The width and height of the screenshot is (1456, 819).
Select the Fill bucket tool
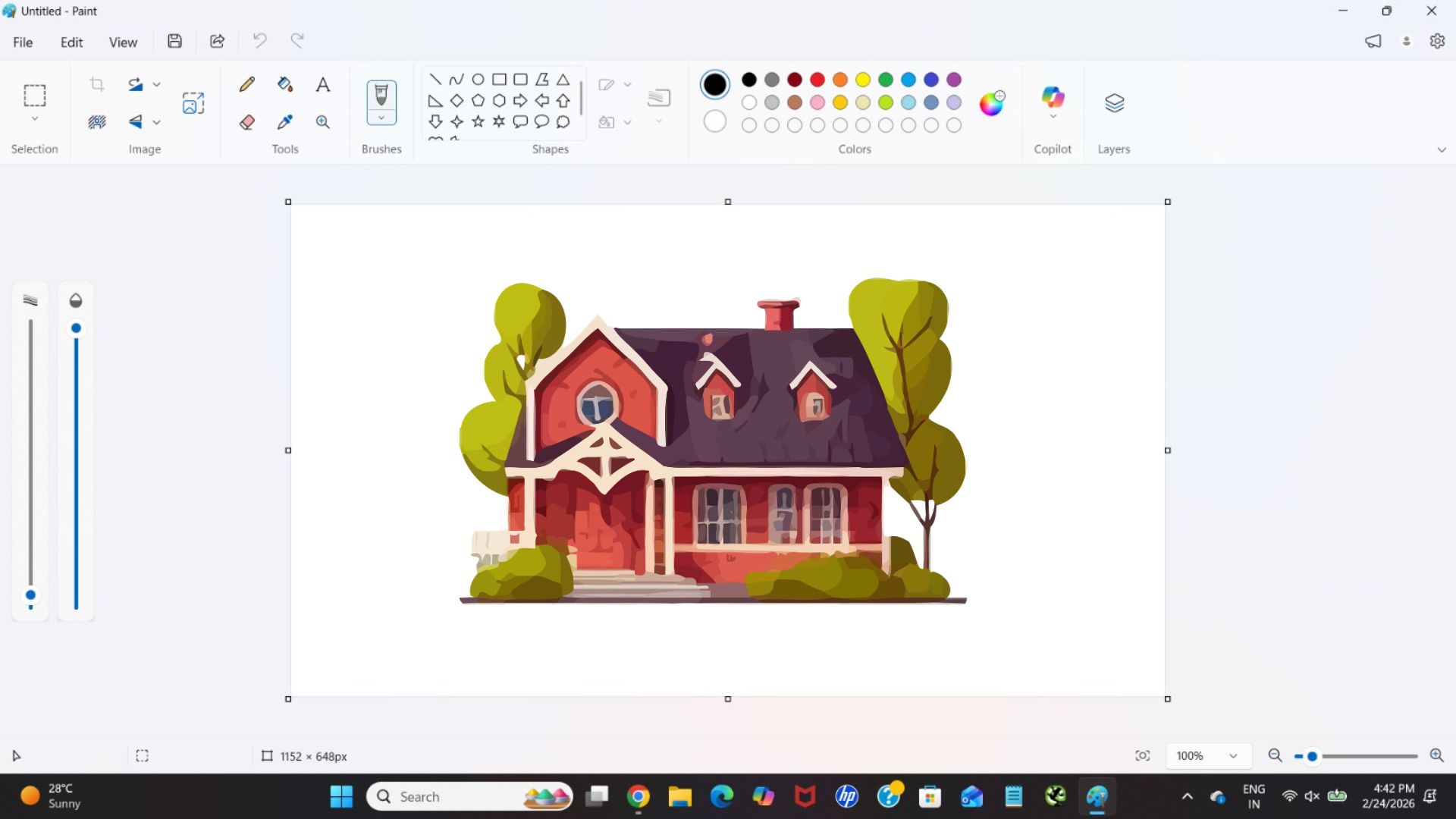(x=285, y=84)
